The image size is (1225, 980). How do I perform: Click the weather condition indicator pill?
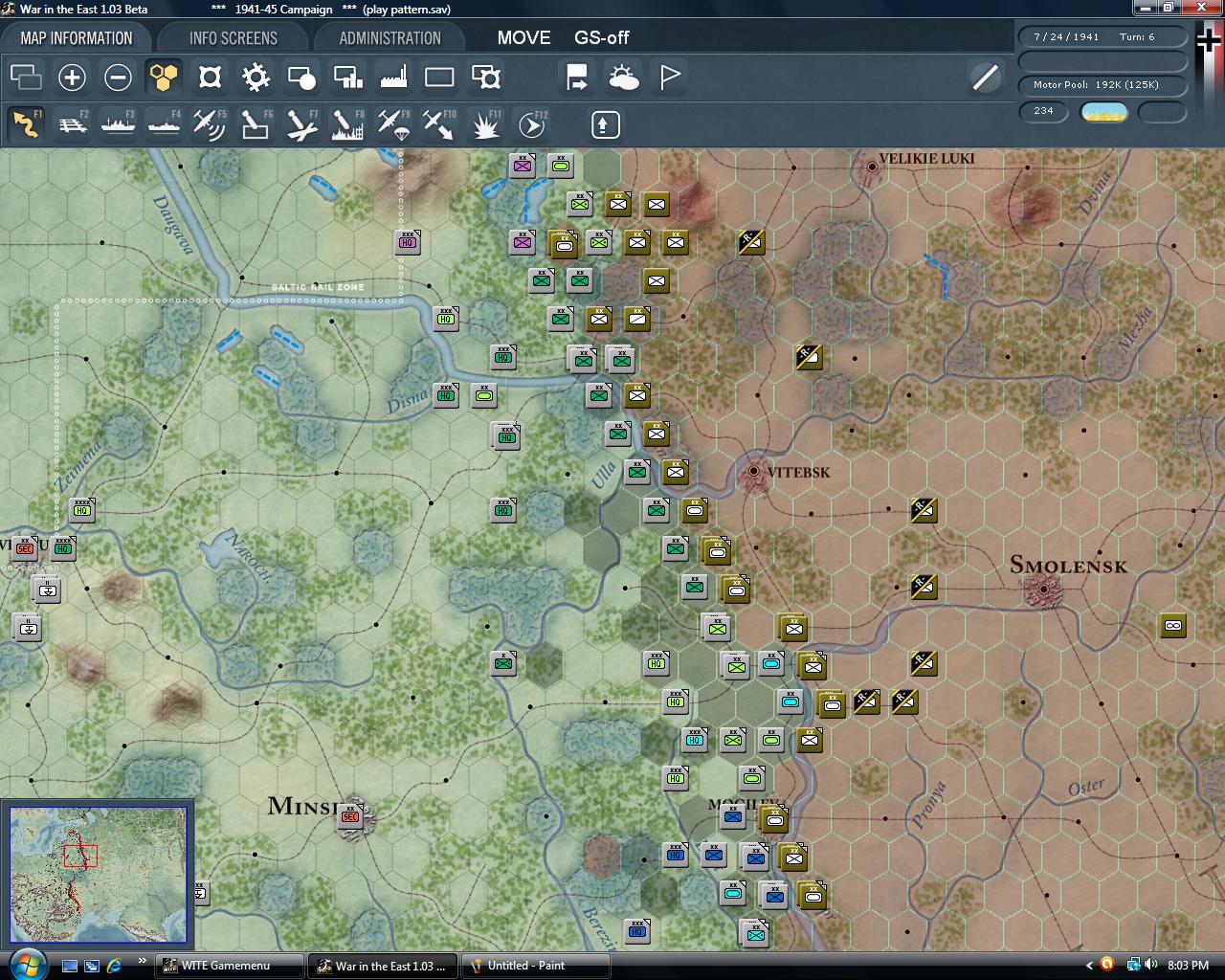pyautogui.click(x=1103, y=112)
